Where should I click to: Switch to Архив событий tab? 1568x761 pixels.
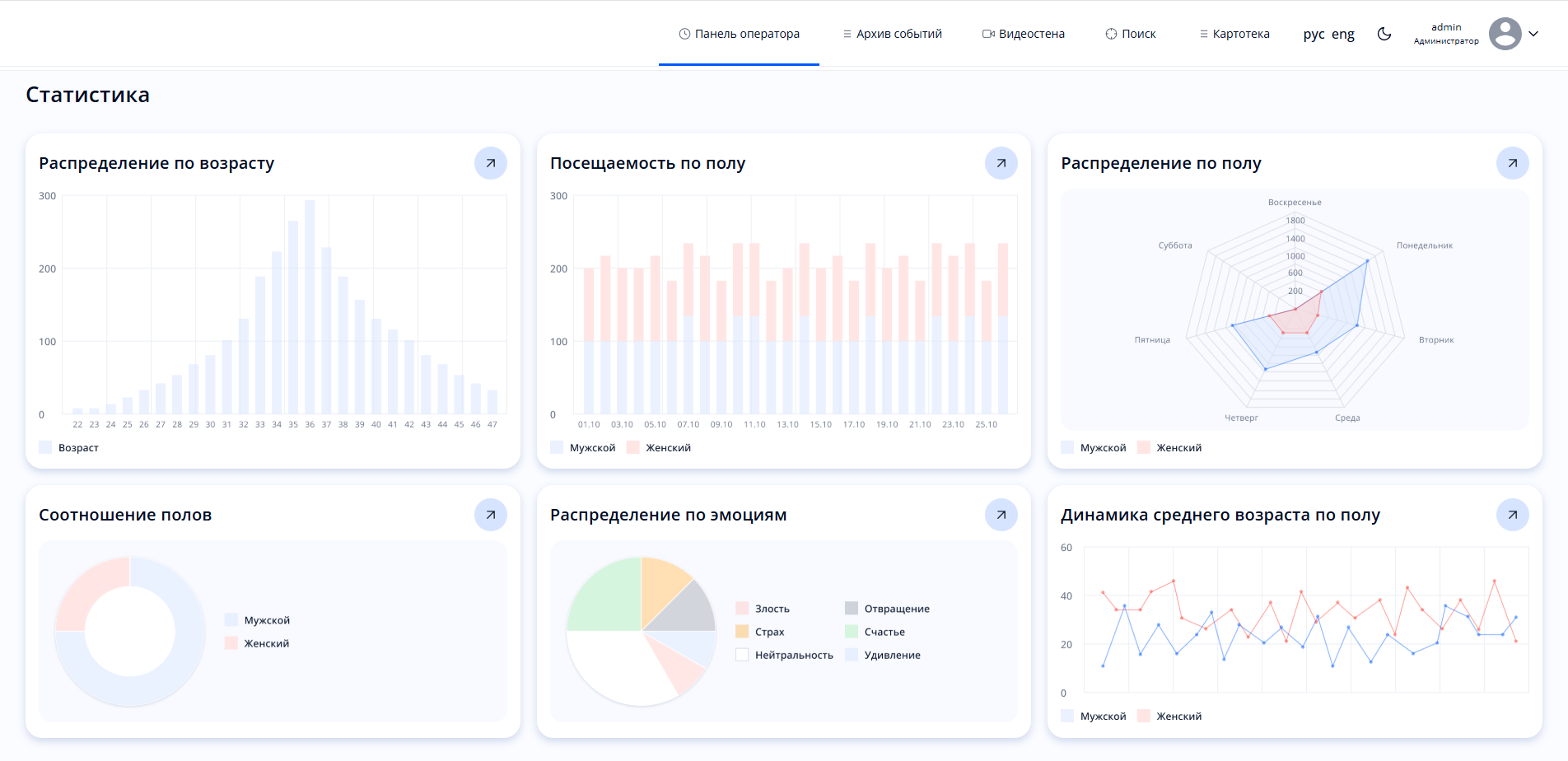(x=892, y=34)
